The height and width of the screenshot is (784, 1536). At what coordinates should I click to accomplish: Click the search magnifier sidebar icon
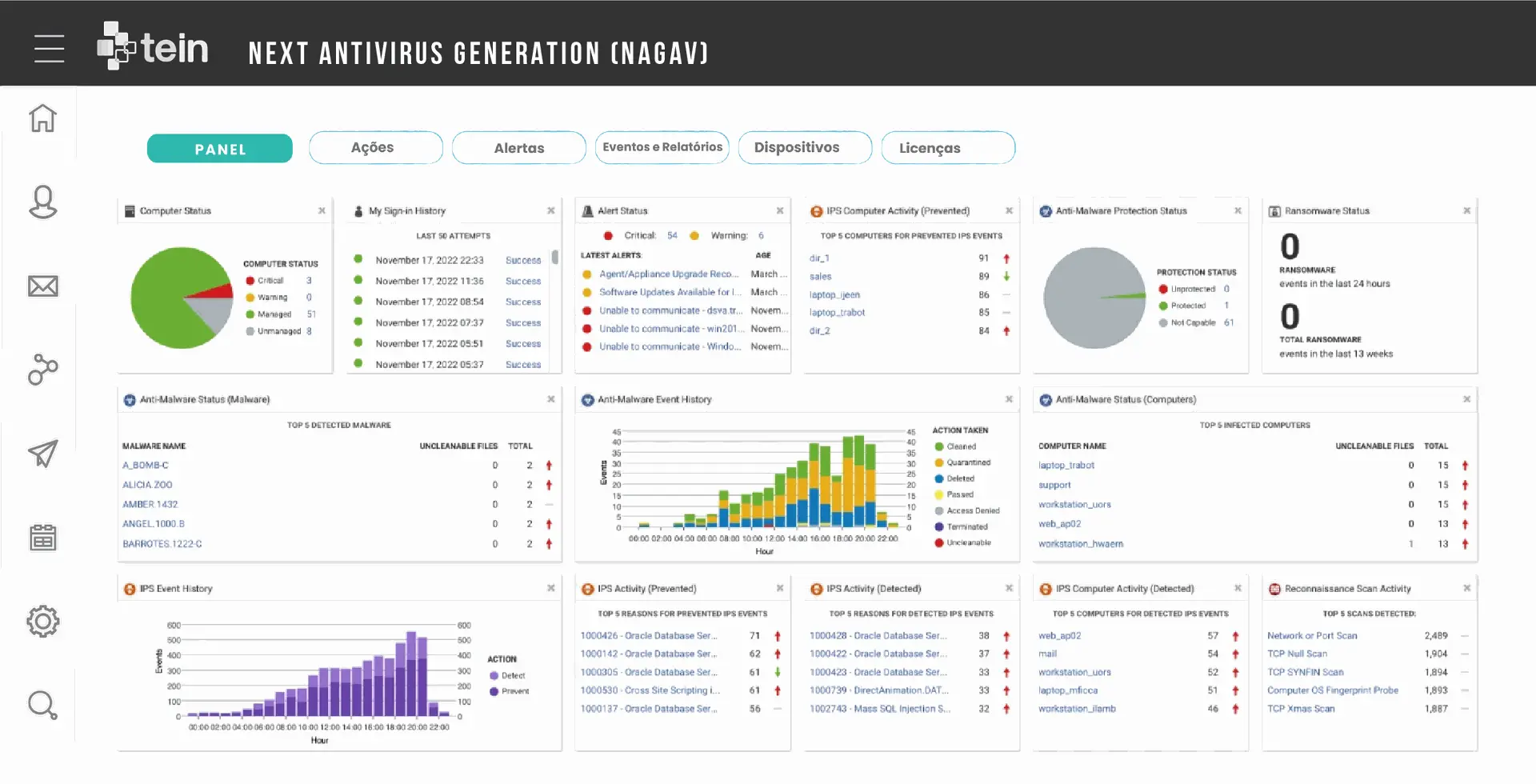click(x=43, y=706)
